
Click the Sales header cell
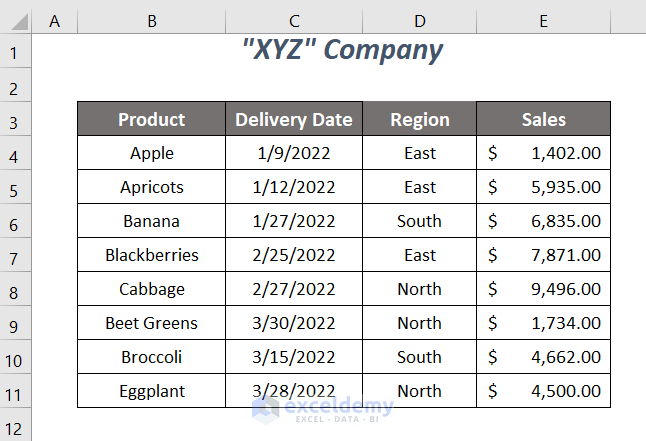pyautogui.click(x=543, y=120)
